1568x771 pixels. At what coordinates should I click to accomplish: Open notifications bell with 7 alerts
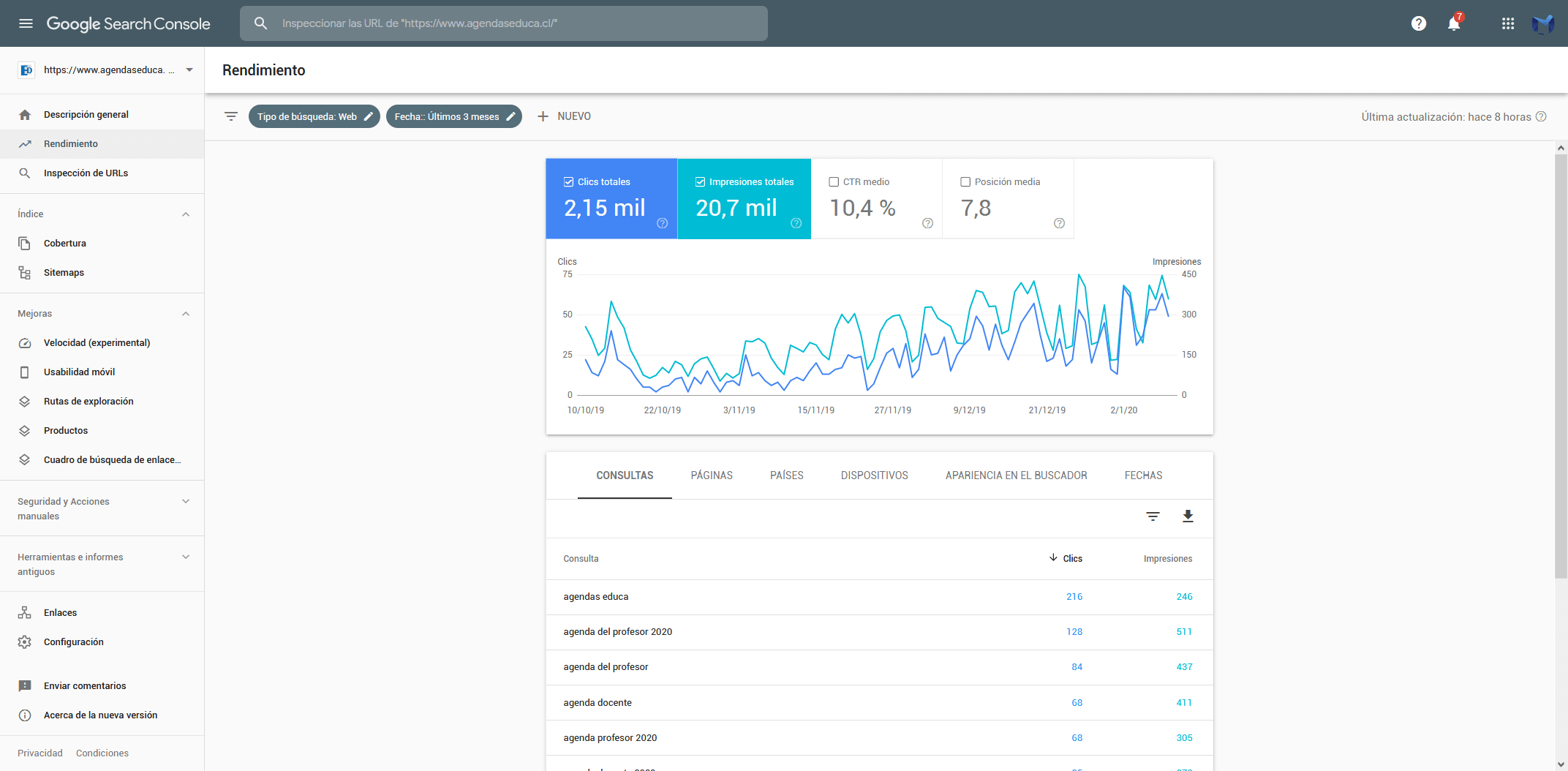[1455, 23]
